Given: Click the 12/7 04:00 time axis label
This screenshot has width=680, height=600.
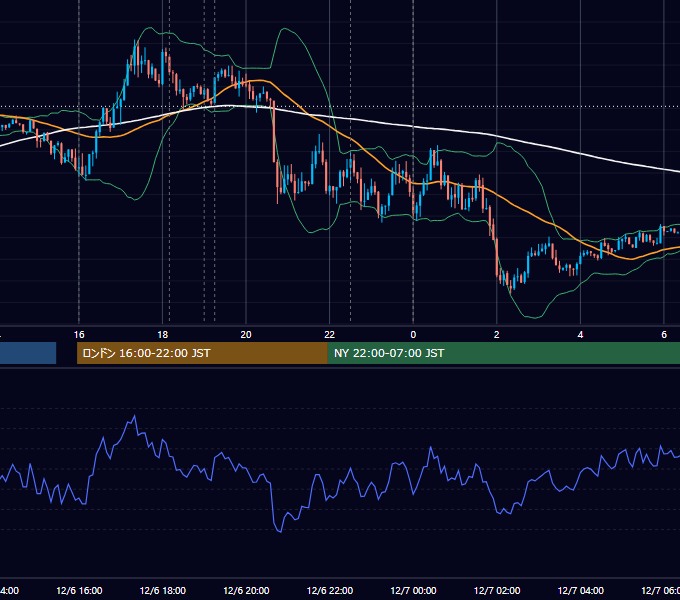Looking at the screenshot, I should (x=581, y=590).
